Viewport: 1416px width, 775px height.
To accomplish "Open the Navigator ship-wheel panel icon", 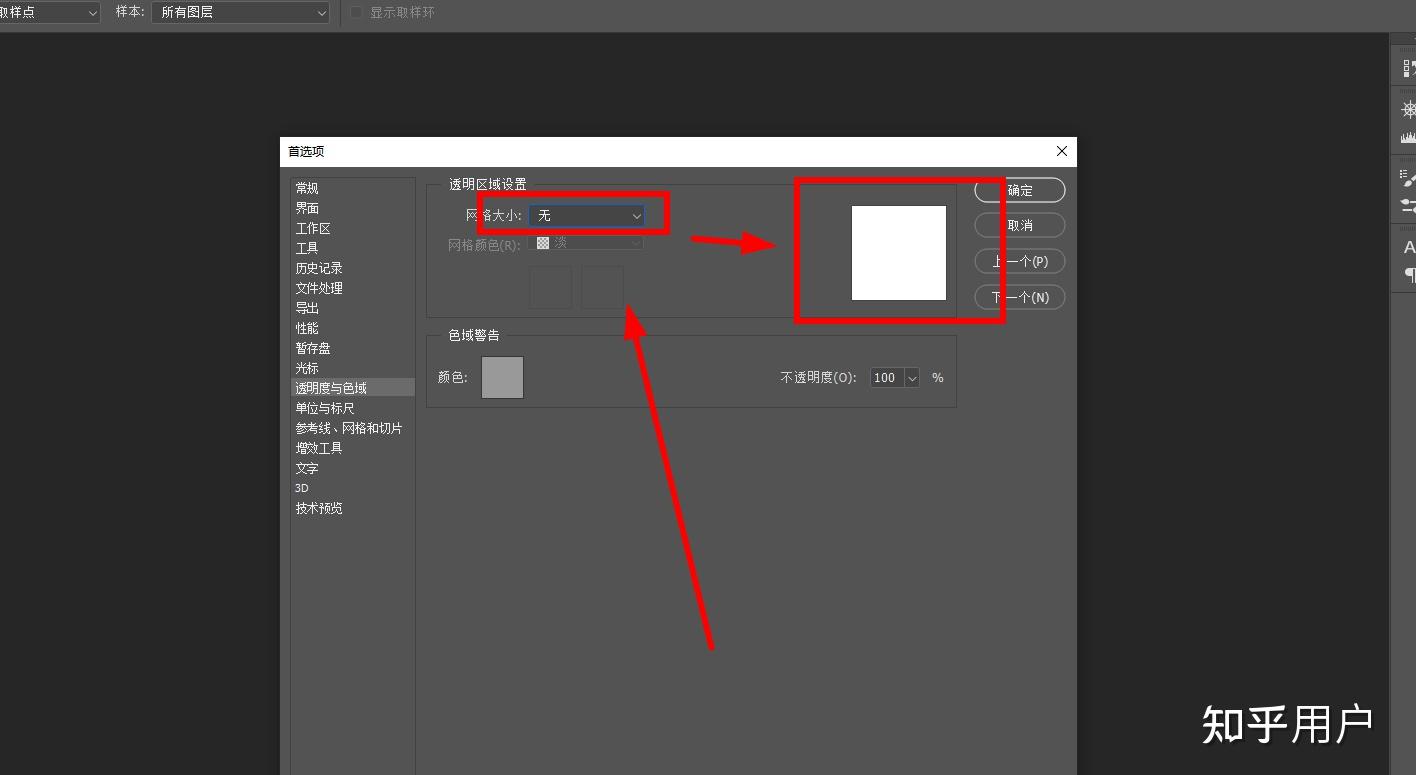I will [x=1409, y=110].
